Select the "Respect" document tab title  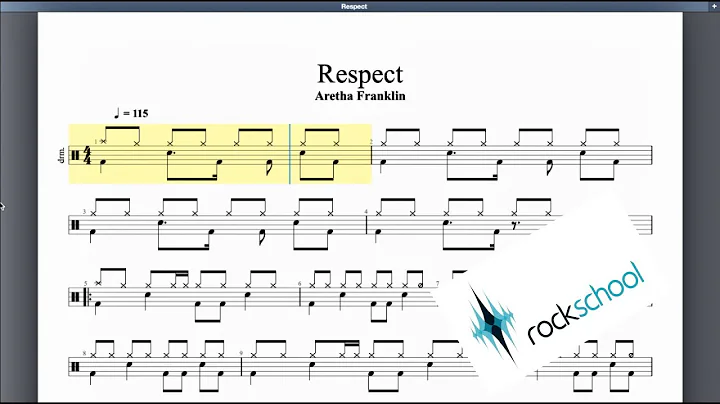pos(354,6)
